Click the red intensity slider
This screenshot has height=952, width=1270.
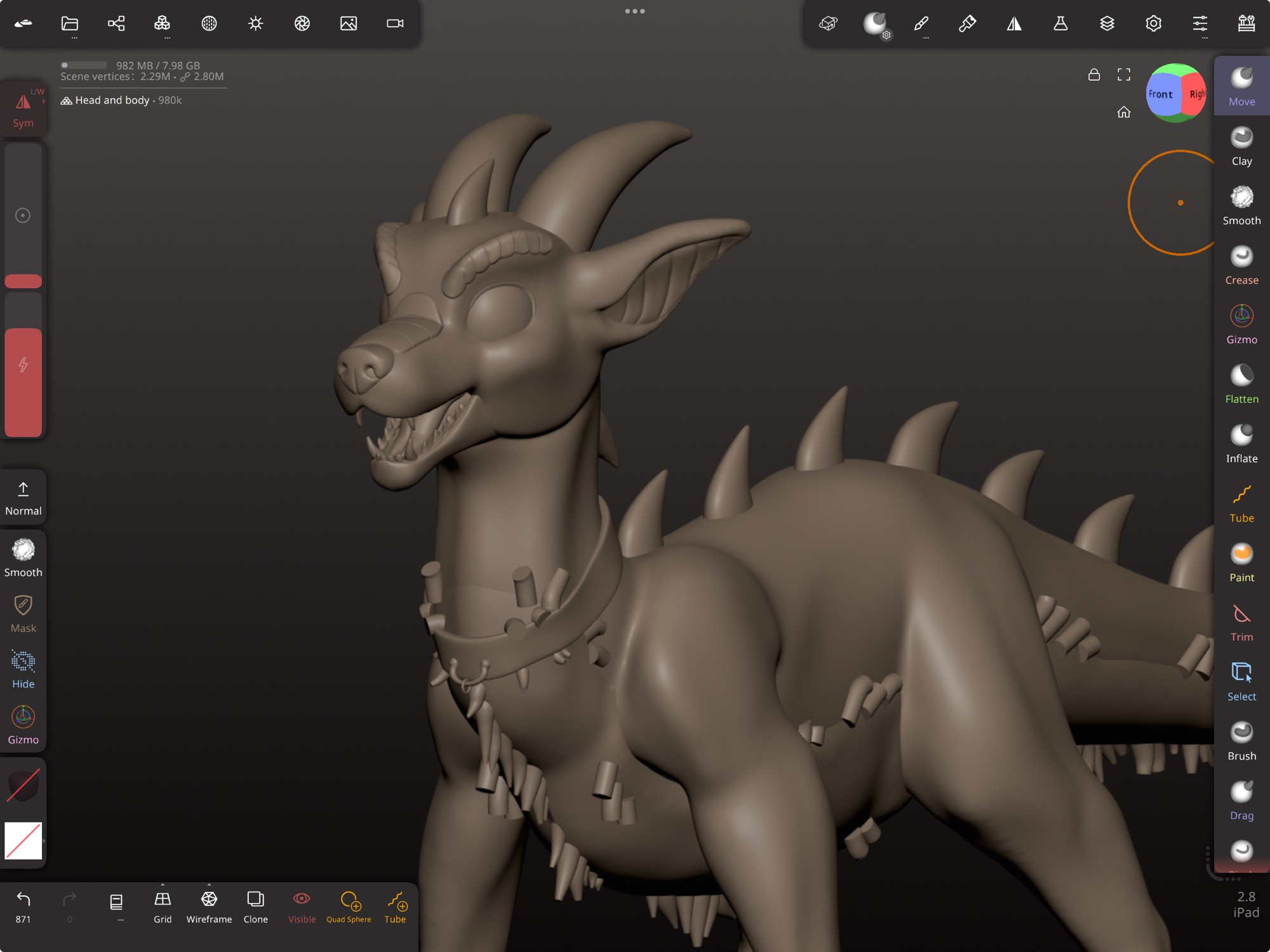point(23,381)
